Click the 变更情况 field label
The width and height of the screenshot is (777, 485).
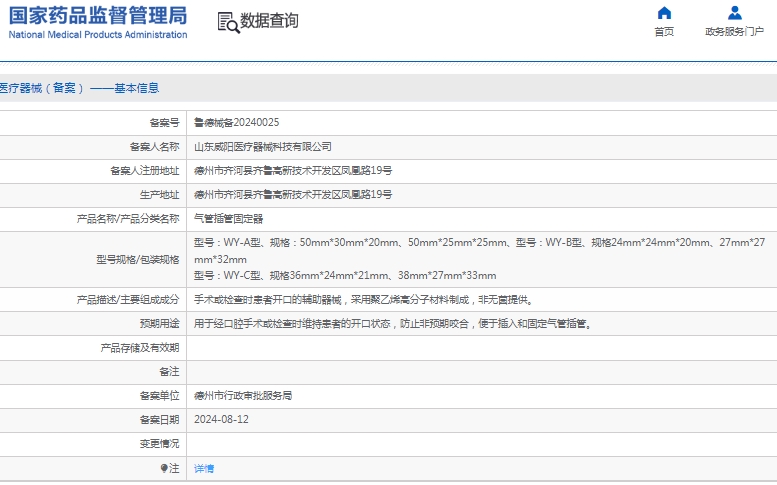tap(160, 443)
